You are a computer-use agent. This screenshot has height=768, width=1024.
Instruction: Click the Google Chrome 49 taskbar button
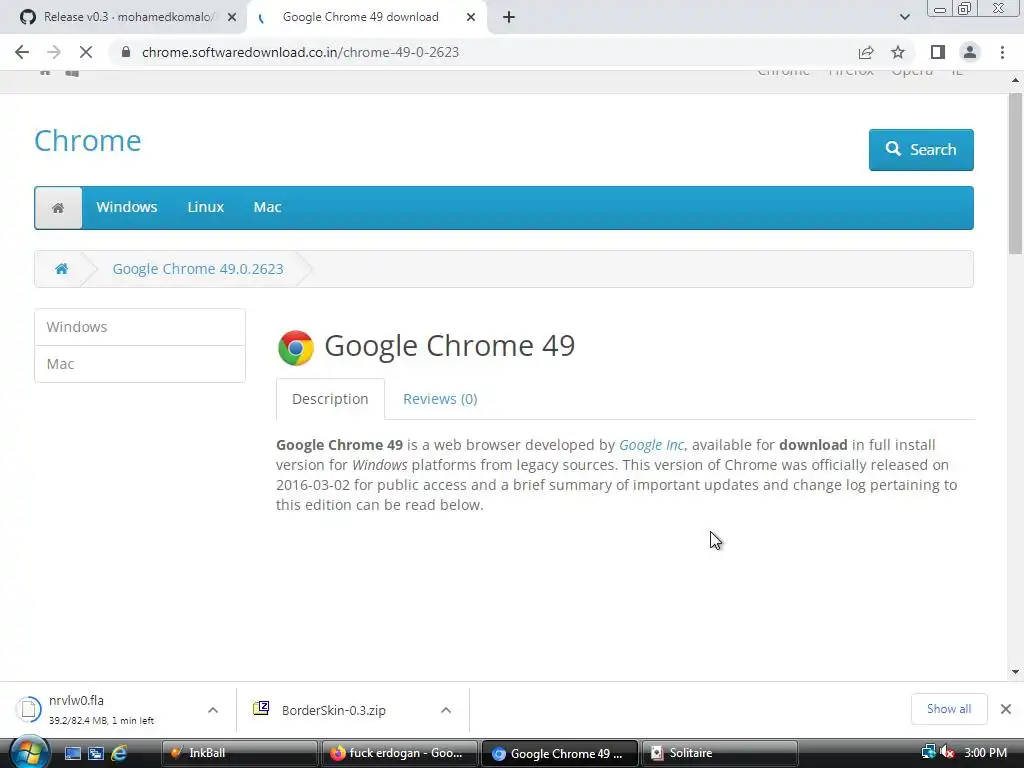(x=560, y=753)
